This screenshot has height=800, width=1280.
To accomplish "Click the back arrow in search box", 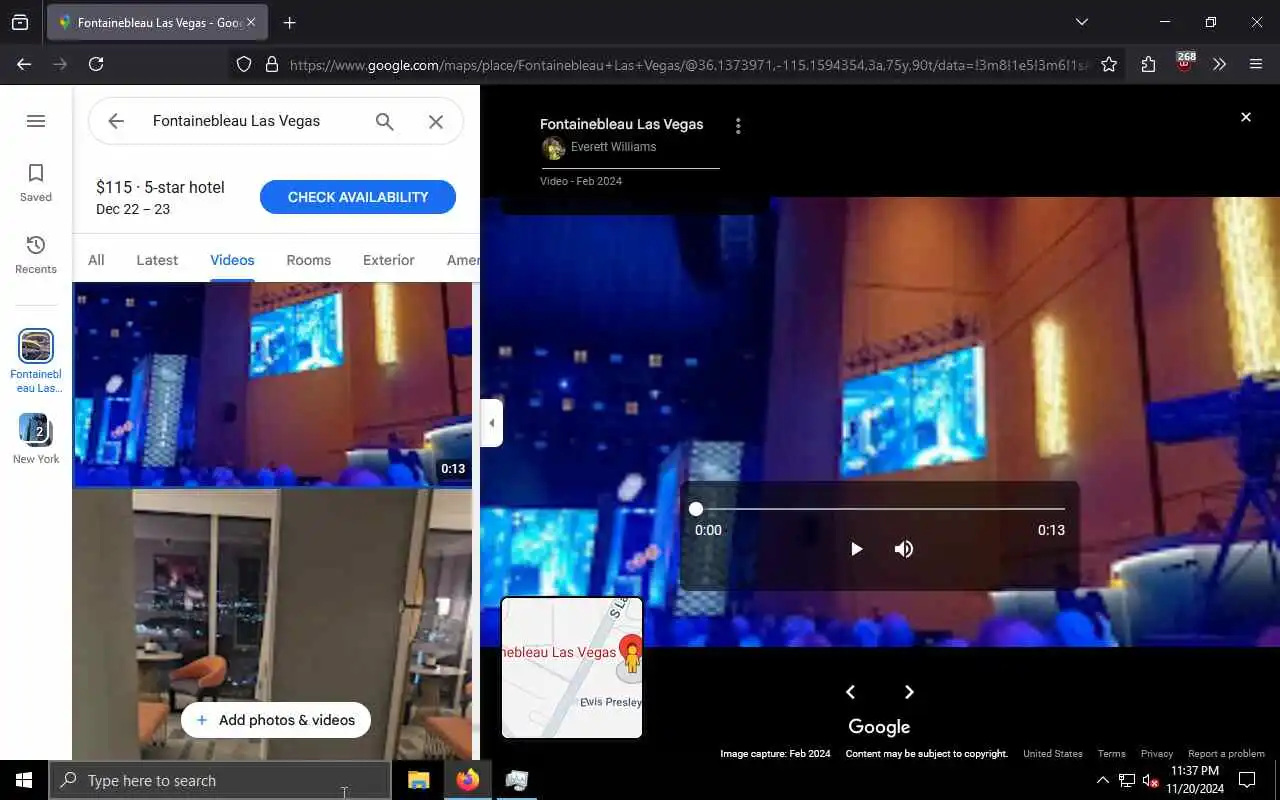I will click(116, 121).
